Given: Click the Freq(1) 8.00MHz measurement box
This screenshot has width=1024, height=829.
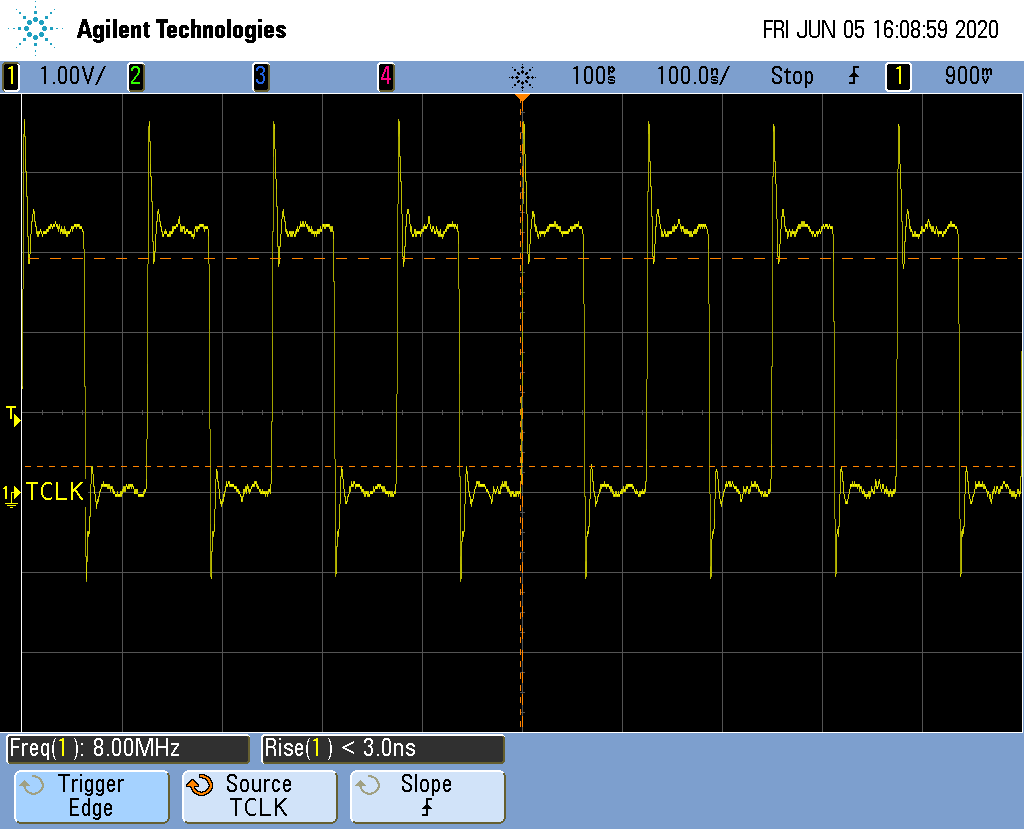Looking at the screenshot, I should point(127,748).
